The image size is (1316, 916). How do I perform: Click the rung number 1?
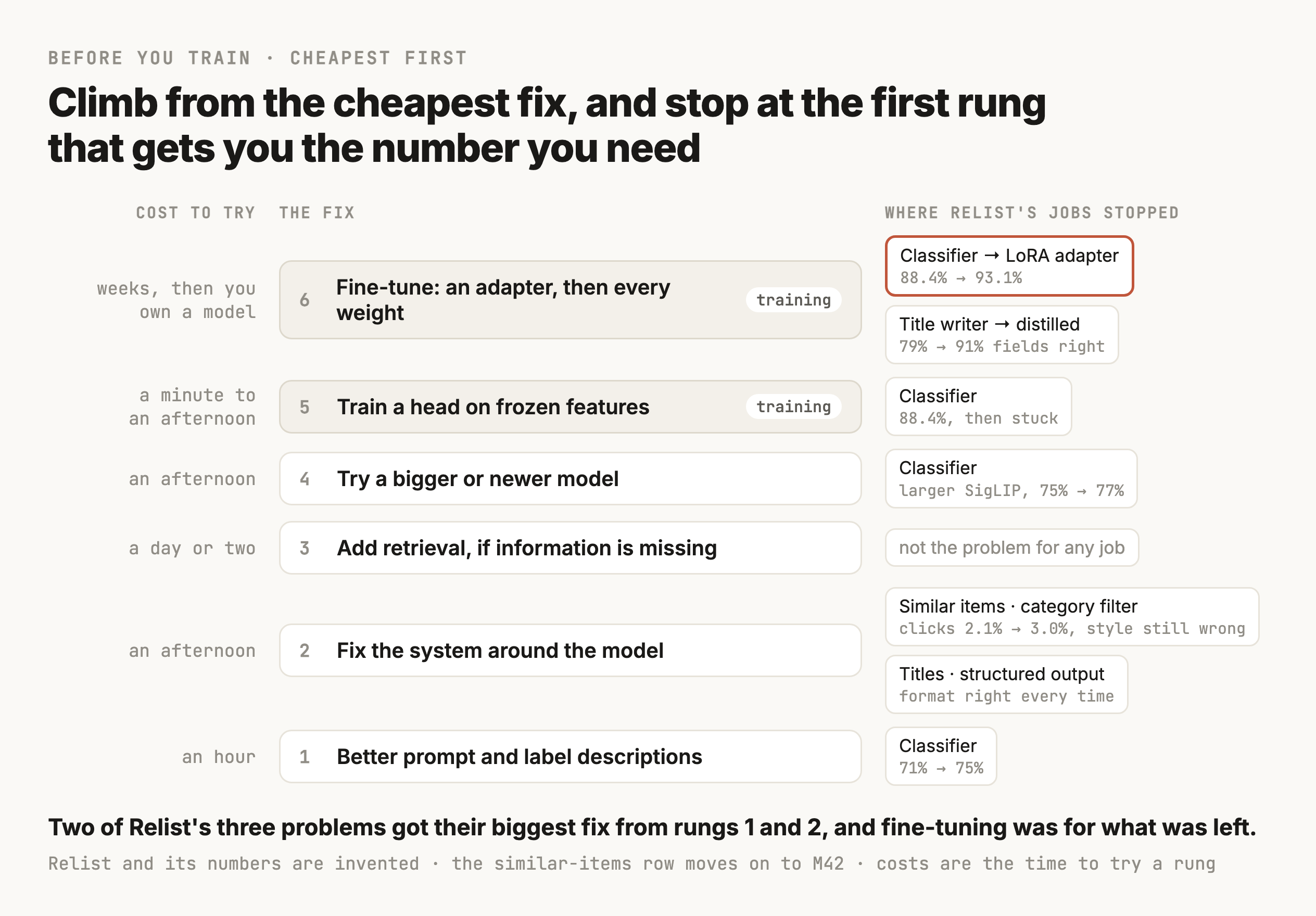pyautogui.click(x=305, y=757)
